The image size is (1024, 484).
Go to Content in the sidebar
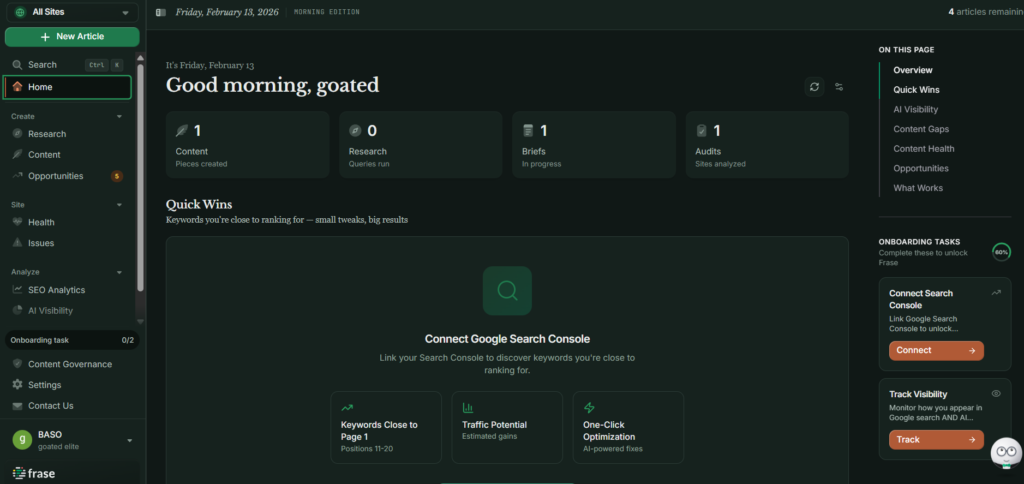point(44,155)
